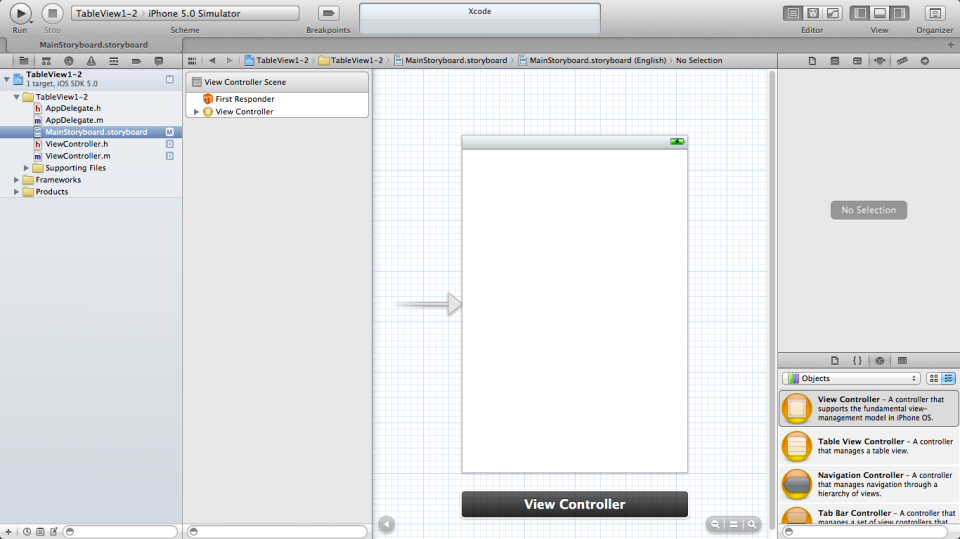Collapse the TableView1-2 project root
This screenshot has width=960, height=539.
[x=7, y=79]
